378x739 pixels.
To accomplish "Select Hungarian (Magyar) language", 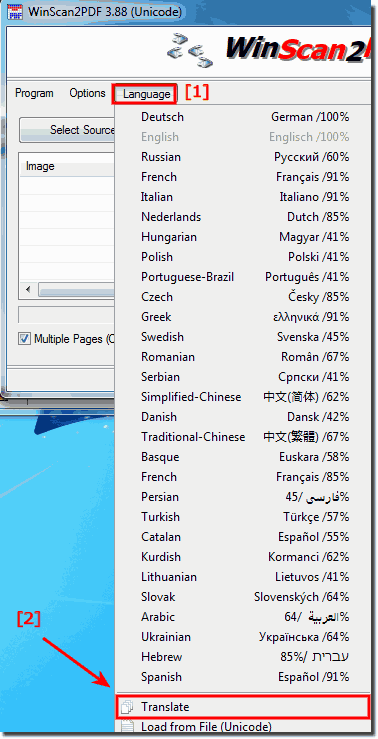I will click(242, 237).
